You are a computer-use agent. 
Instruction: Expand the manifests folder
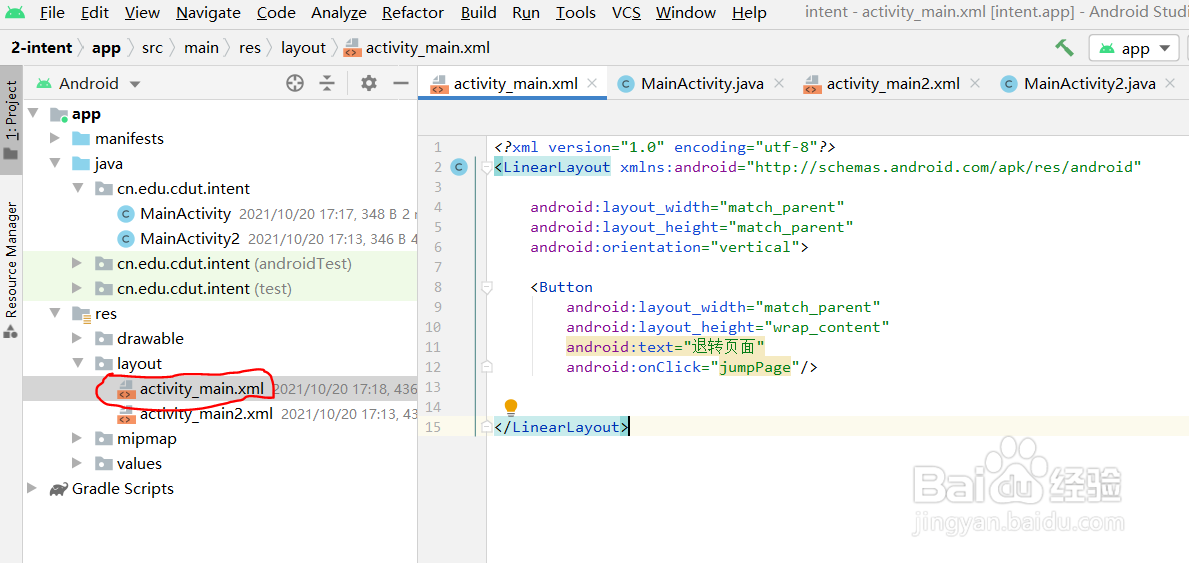pos(55,139)
